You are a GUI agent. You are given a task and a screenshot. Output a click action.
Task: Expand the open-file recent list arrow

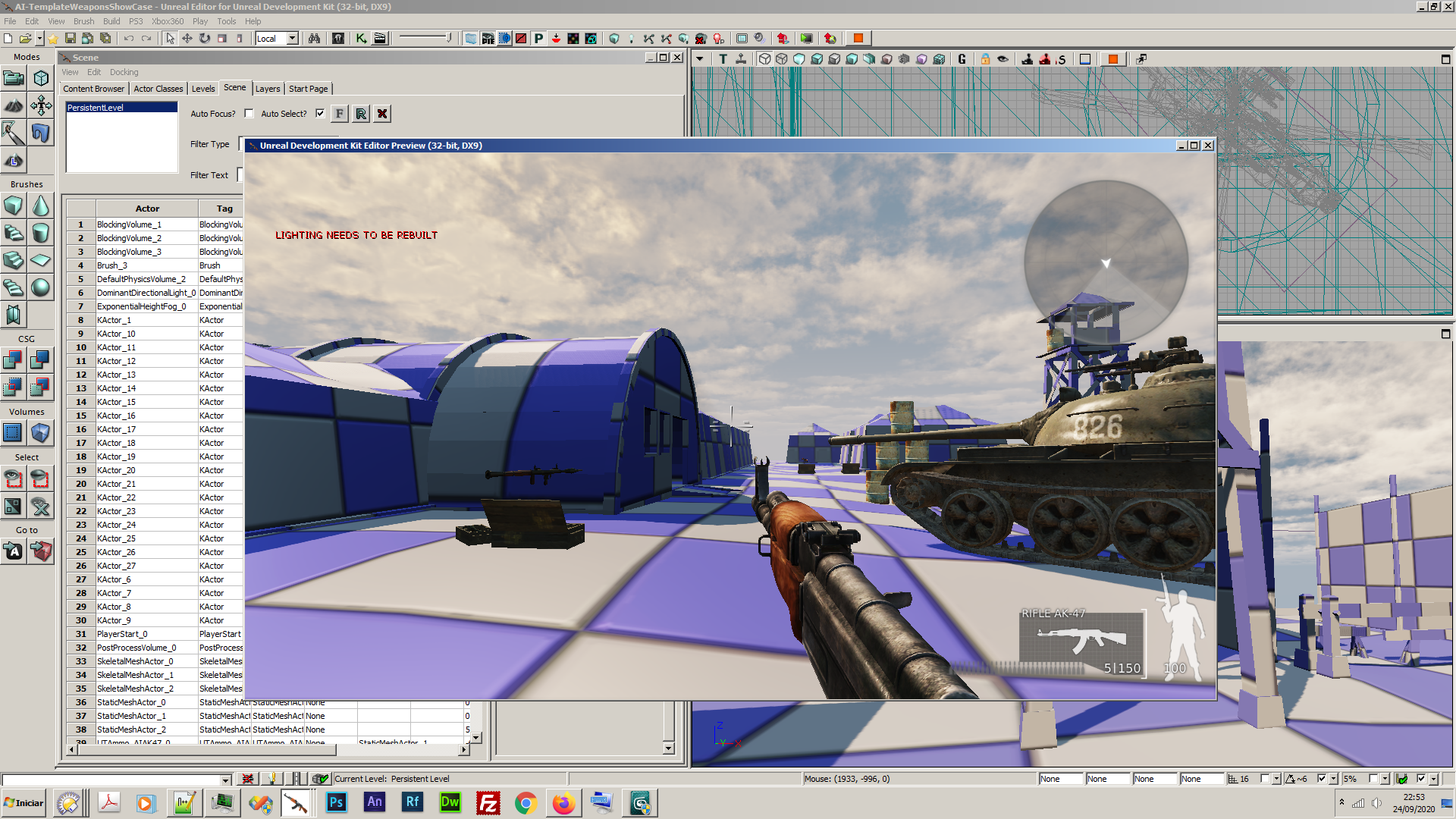coord(39,38)
